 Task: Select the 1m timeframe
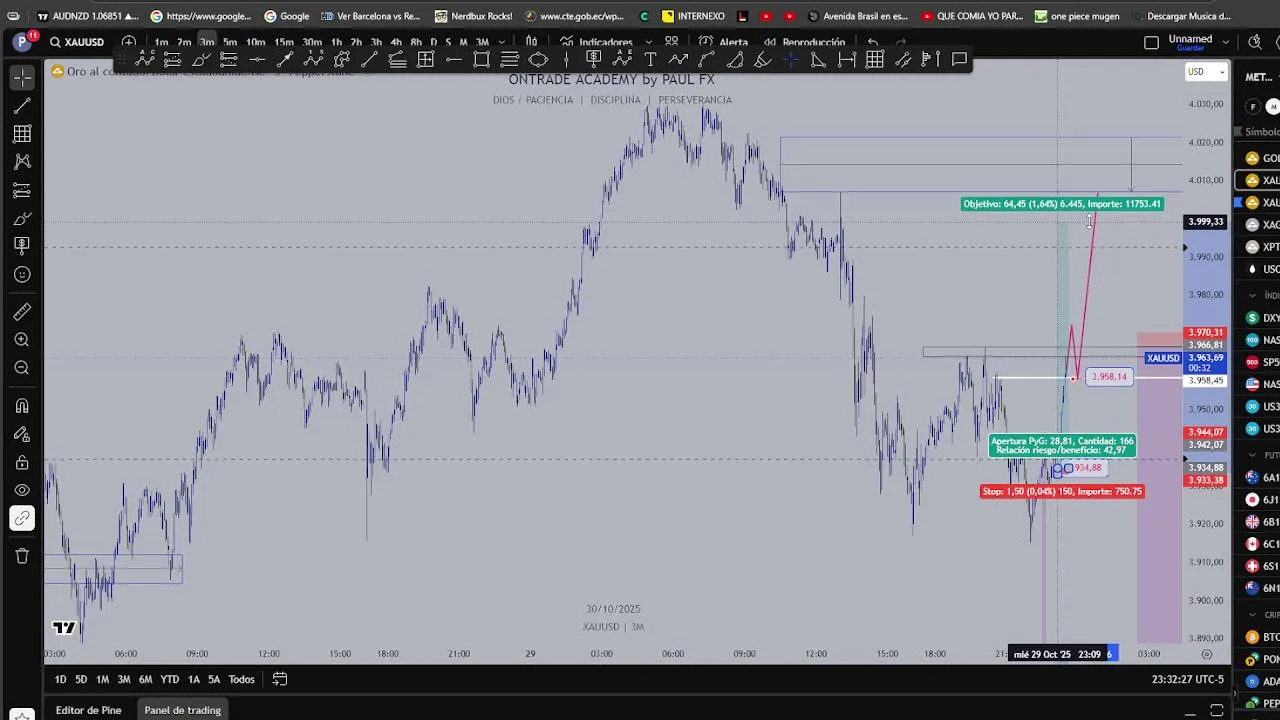pos(161,42)
